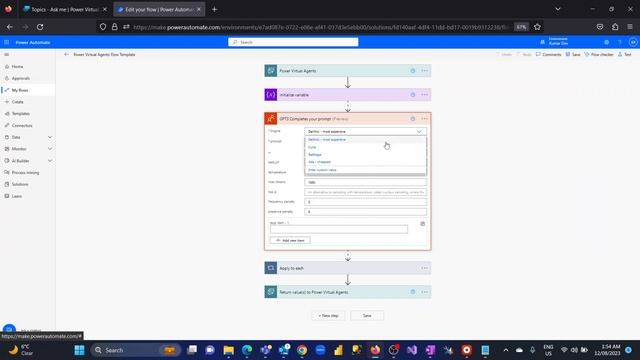Open the help question mark icon

click(x=620, y=42)
